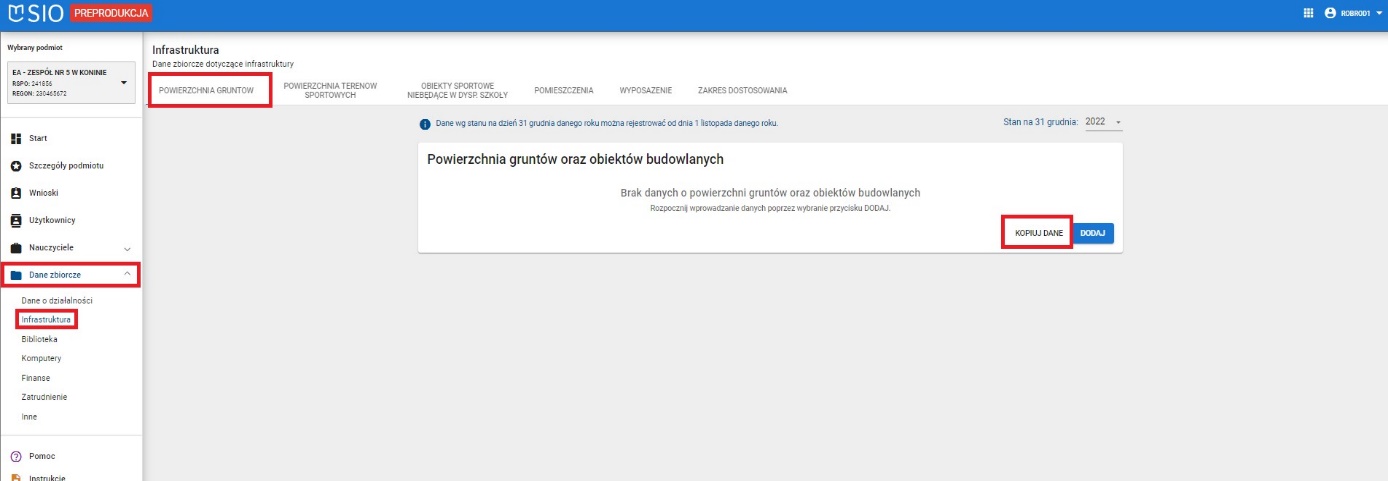Switch to the Pomieszczenia tab

[564, 90]
